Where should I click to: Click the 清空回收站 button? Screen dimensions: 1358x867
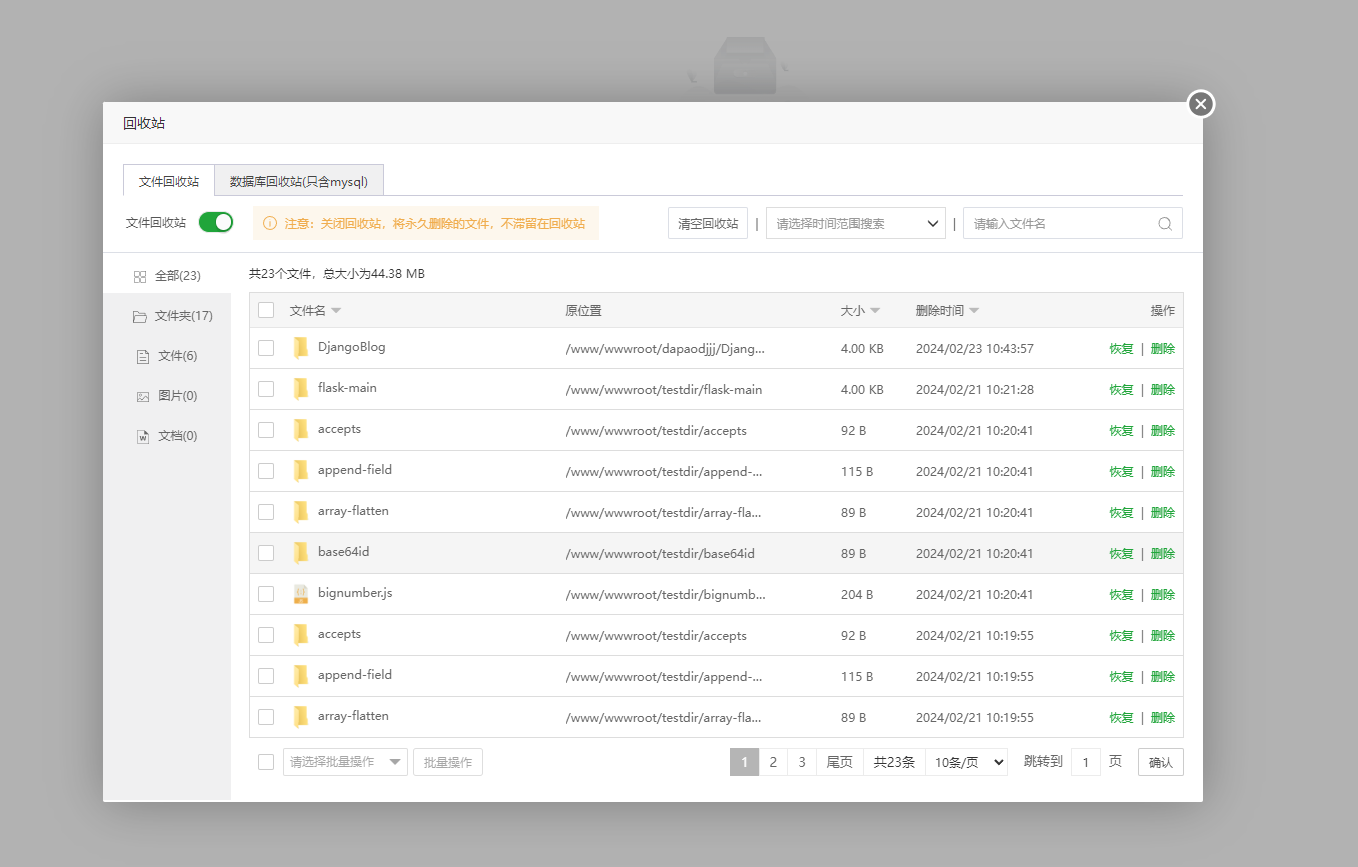point(708,223)
